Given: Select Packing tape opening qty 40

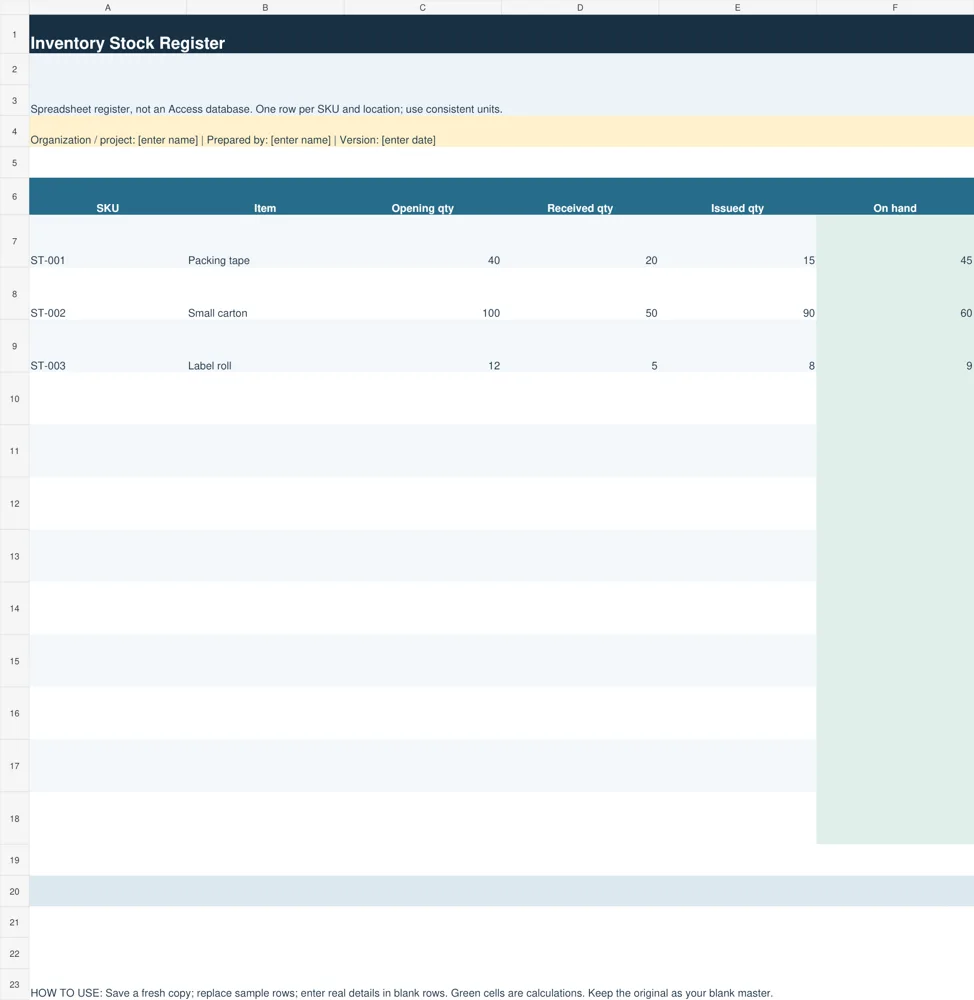Looking at the screenshot, I should tap(422, 241).
